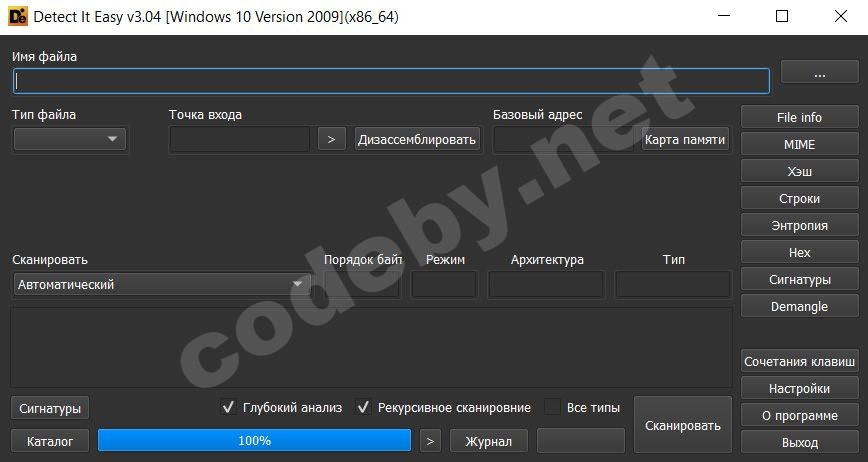Click the 100% progress bar

point(255,440)
